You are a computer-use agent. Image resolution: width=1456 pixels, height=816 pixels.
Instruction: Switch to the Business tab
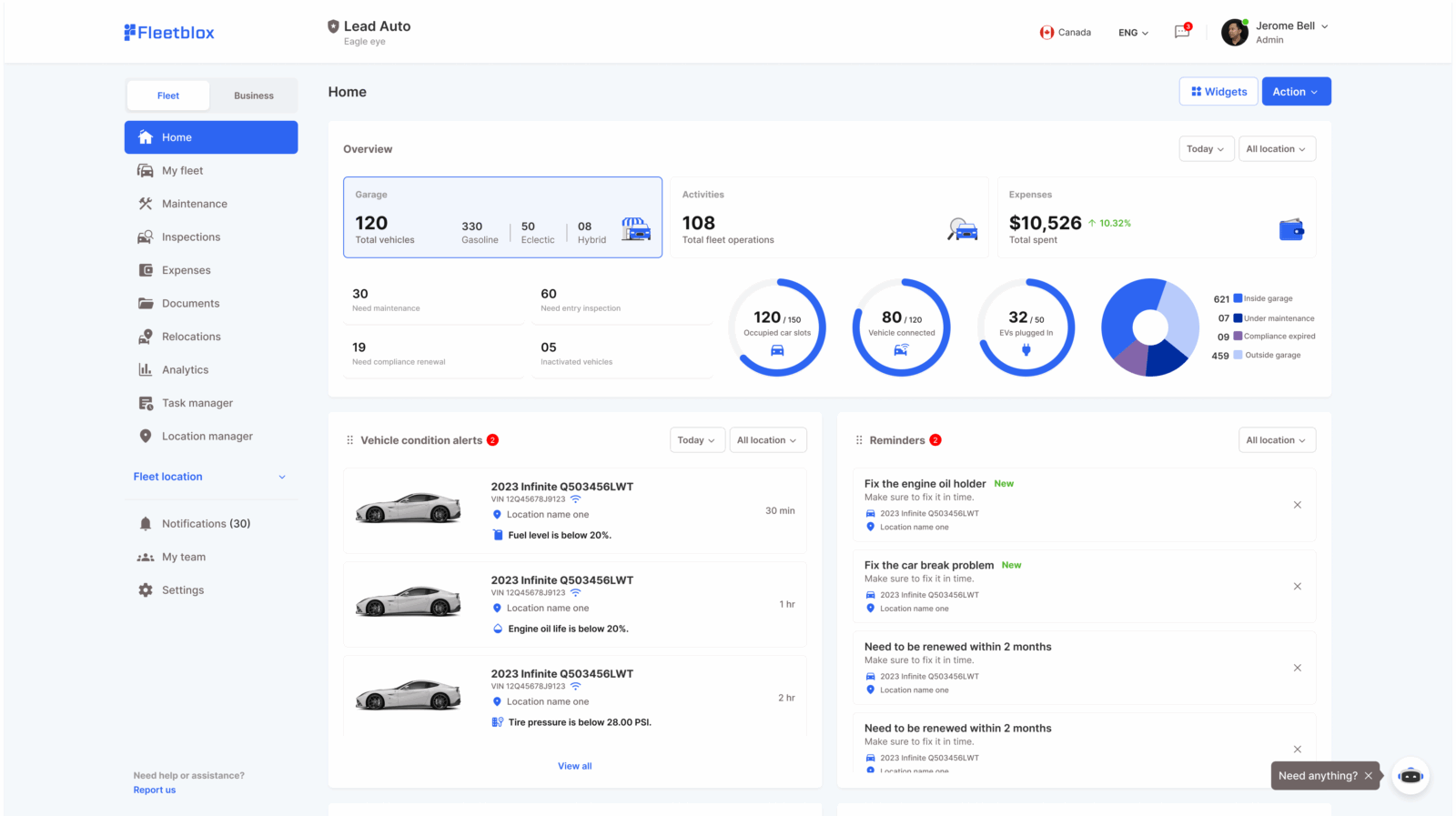[254, 96]
